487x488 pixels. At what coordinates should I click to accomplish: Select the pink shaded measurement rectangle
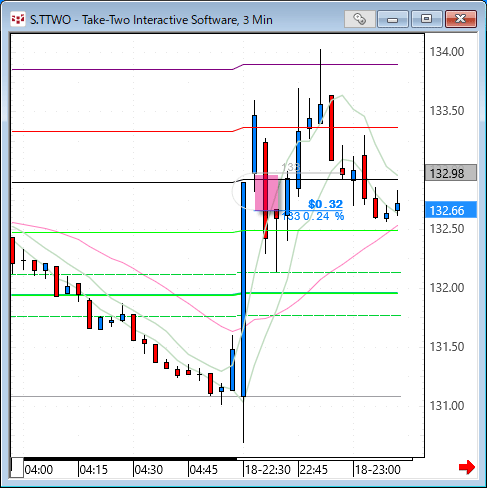[x=267, y=193]
